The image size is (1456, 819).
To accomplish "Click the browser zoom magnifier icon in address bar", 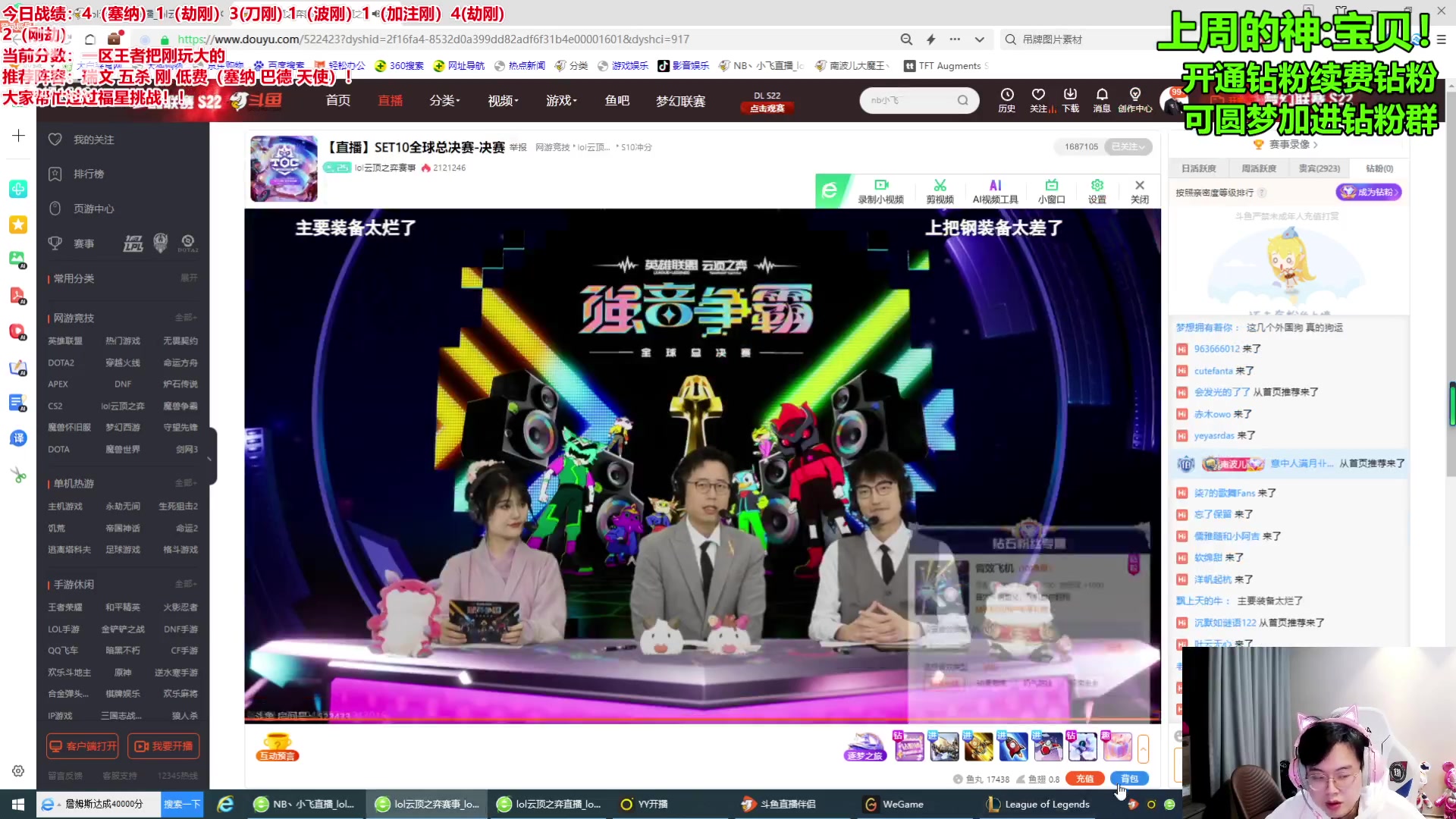I will 906,39.
